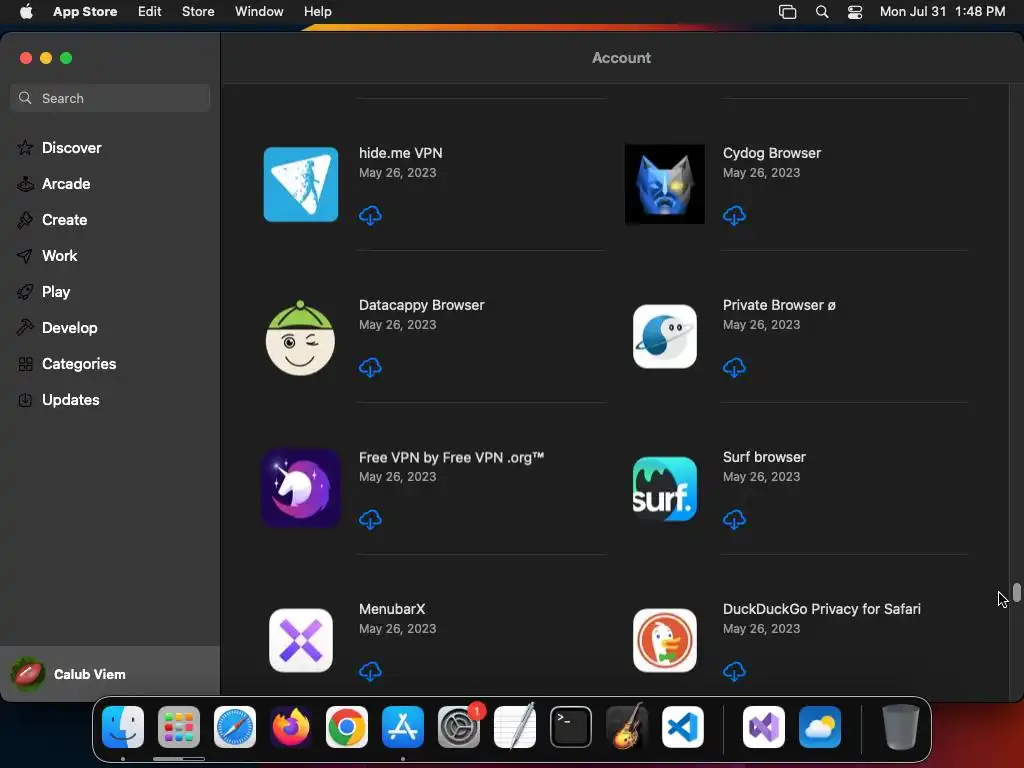The width and height of the screenshot is (1024, 768).
Task: Click the MenubarX title text
Action: pyautogui.click(x=392, y=609)
